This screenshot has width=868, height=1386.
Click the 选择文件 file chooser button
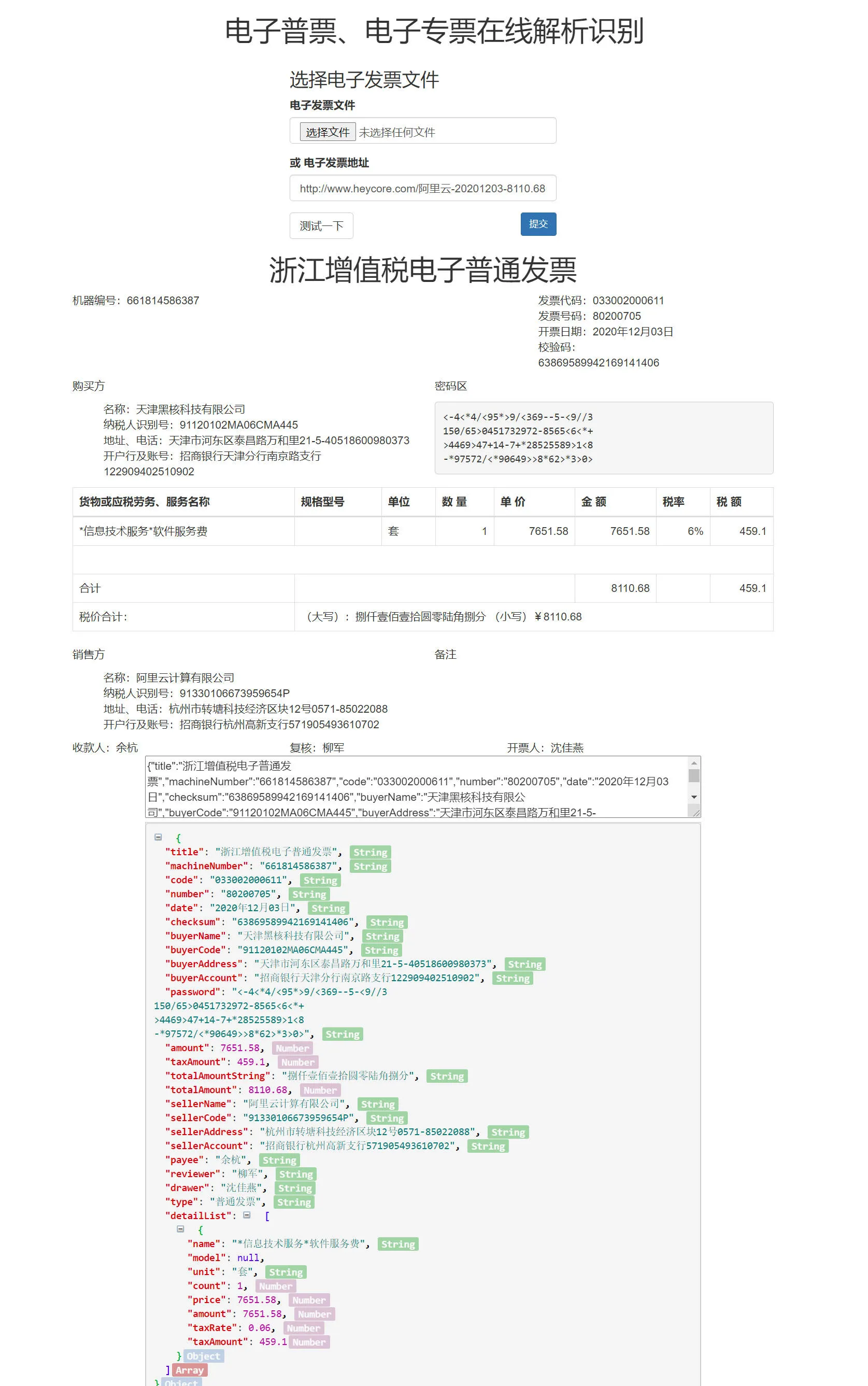(x=328, y=132)
